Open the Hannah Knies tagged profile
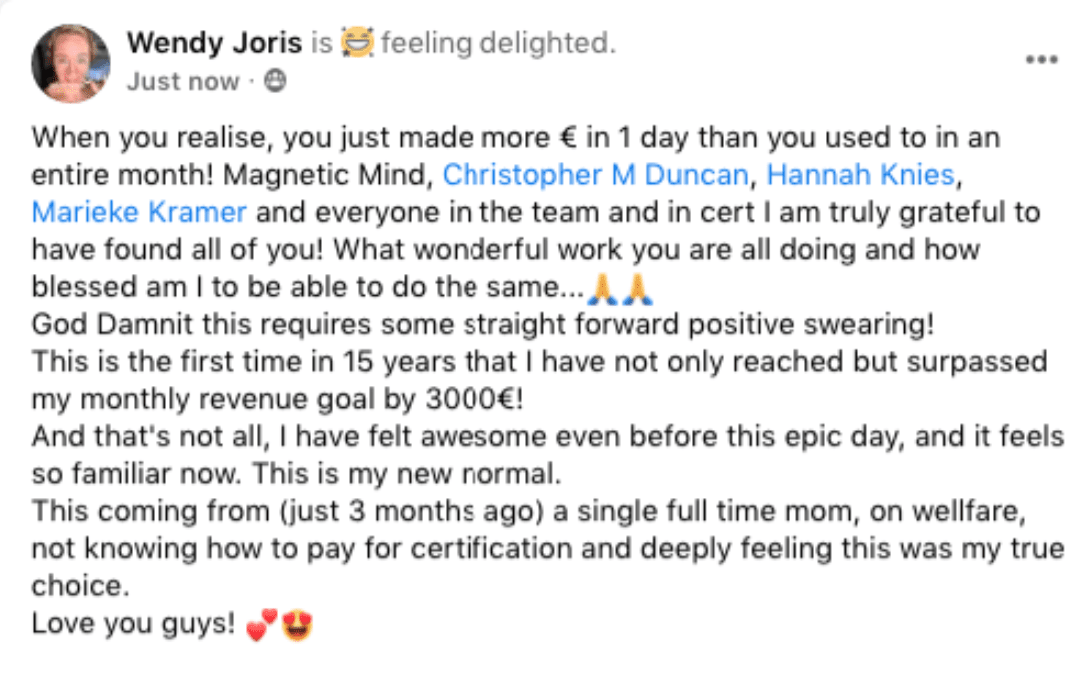Viewport: 1088px width, 676px height. coord(861,176)
